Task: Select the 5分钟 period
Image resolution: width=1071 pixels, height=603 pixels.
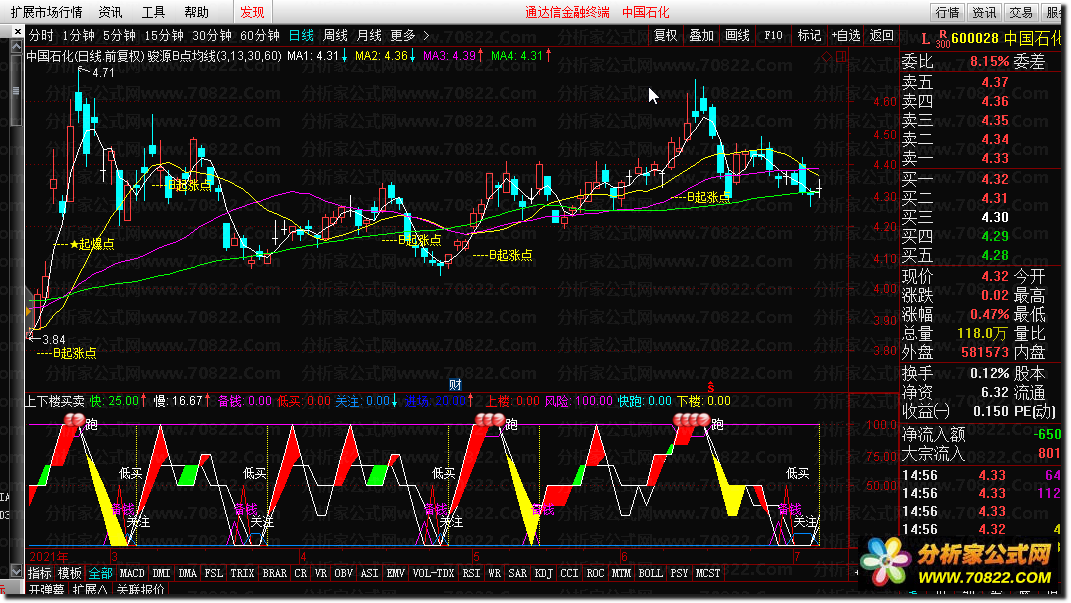Action: [119, 36]
